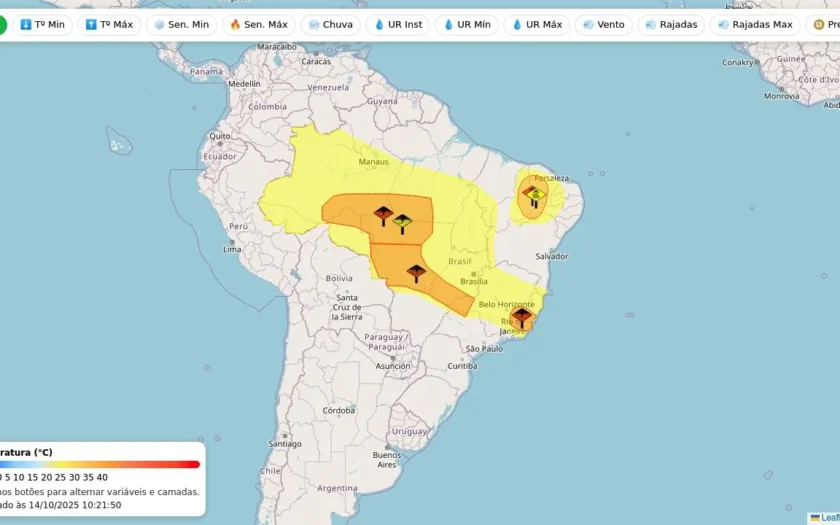Screen dimensions: 840x525
Task: Open the alert marker west of Brasília
Action: coord(416,273)
